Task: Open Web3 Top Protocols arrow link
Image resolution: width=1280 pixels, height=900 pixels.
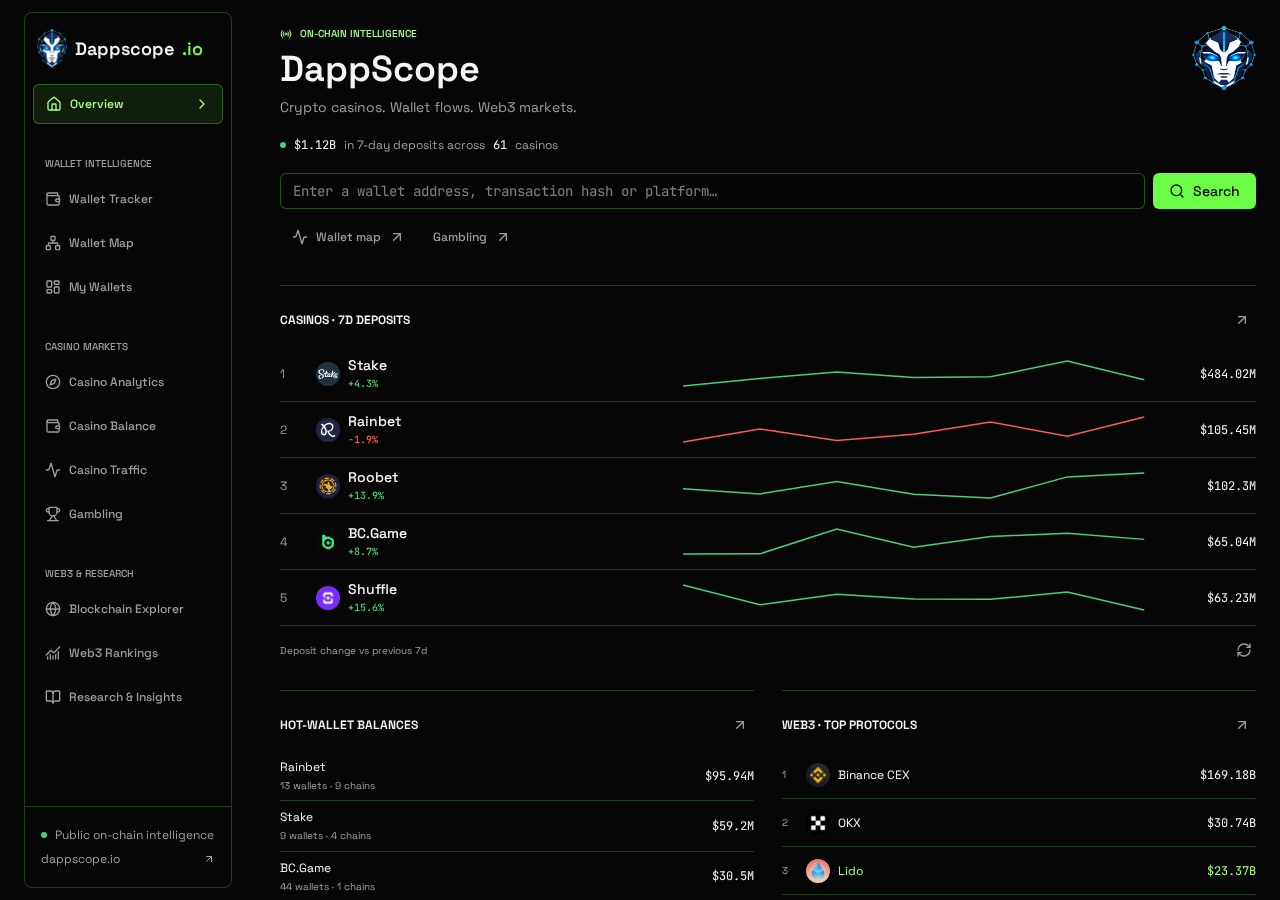Action: [x=1242, y=725]
